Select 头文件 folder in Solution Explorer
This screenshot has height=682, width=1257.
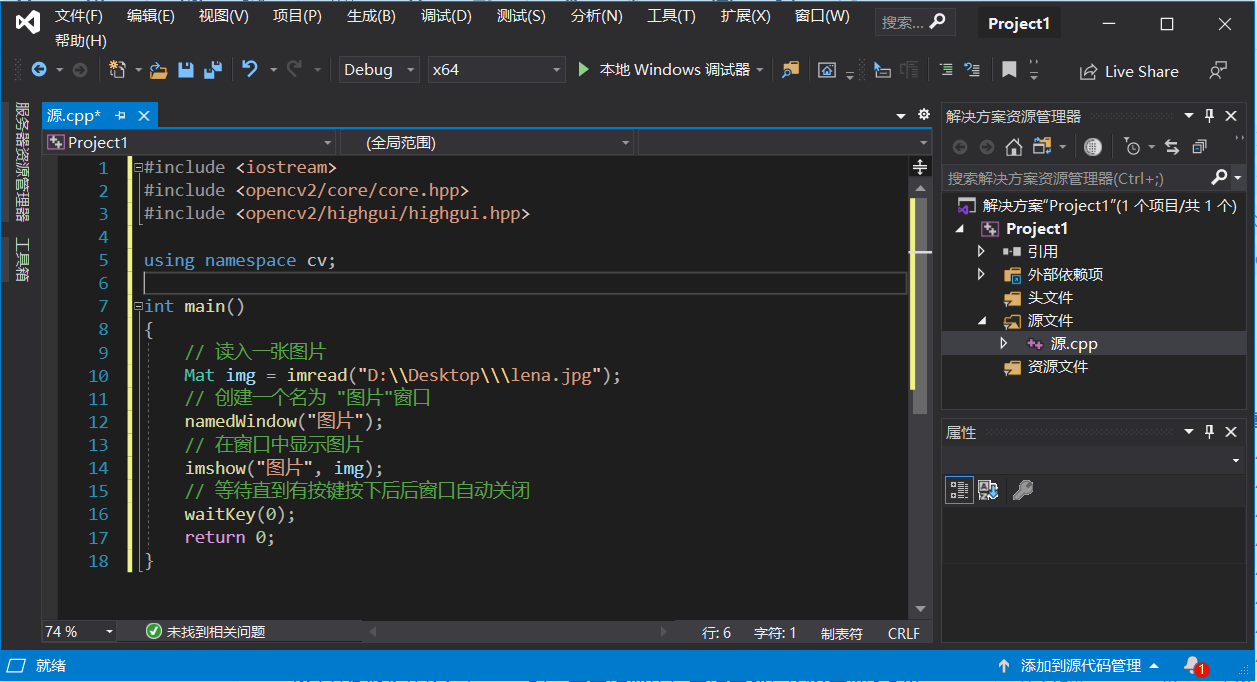(x=1051, y=298)
